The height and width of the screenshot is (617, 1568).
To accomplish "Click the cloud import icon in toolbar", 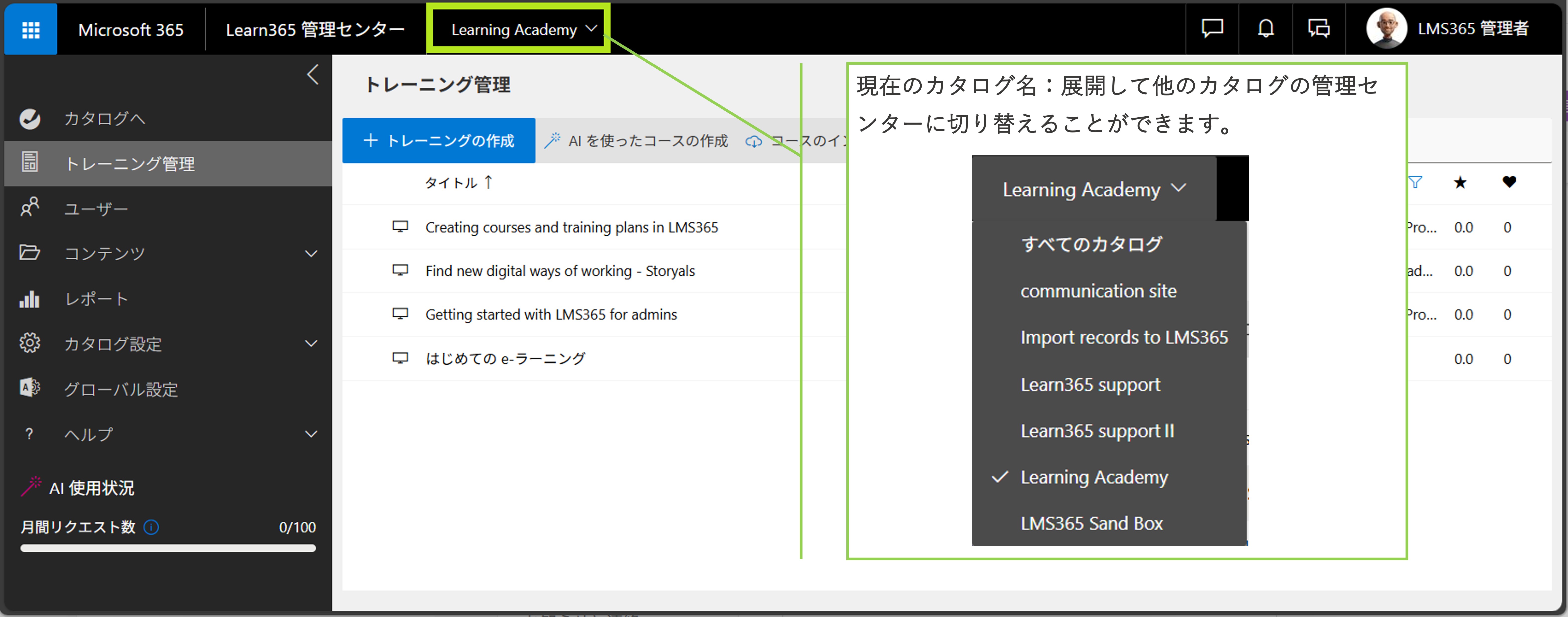I will [x=753, y=141].
